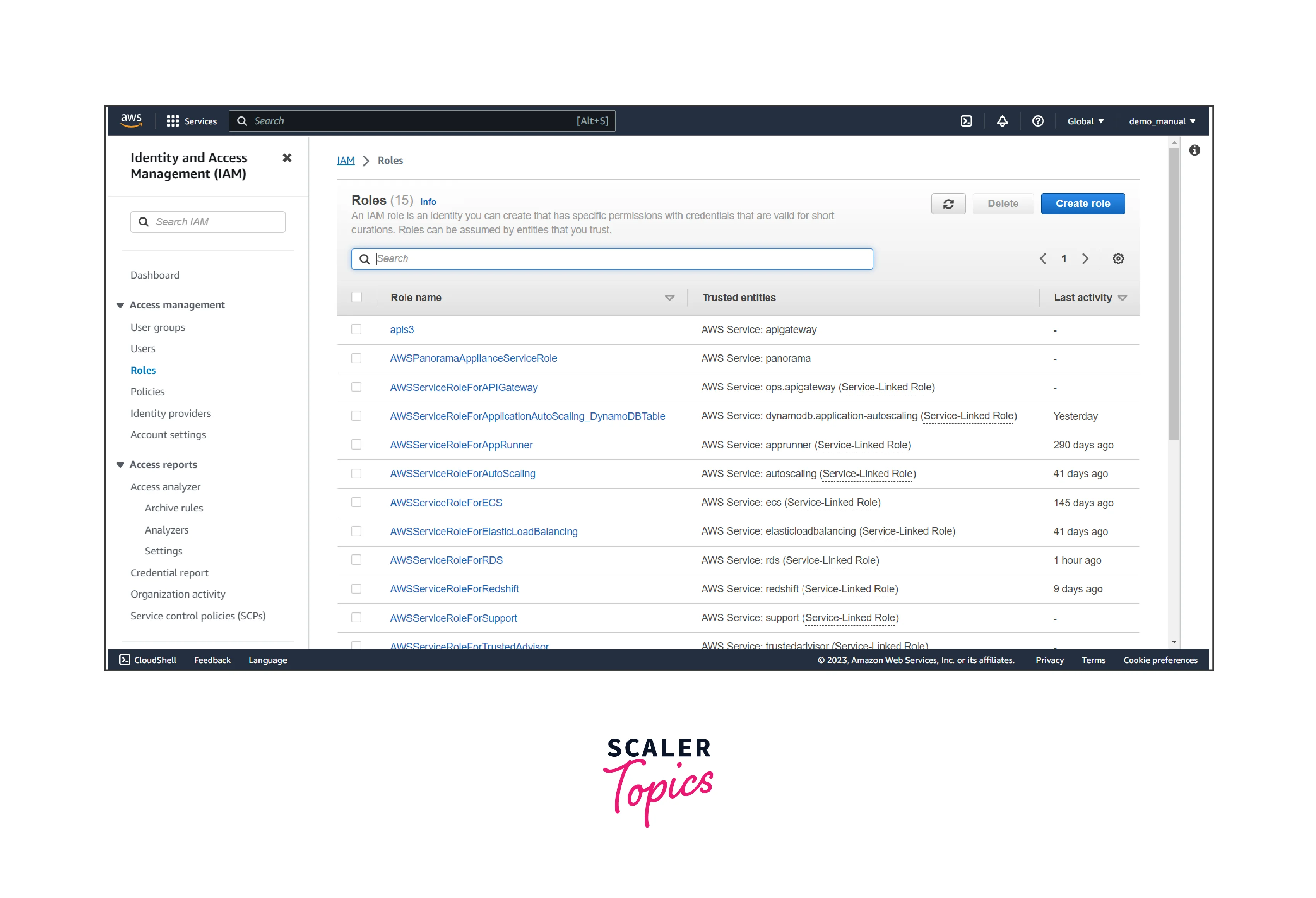1316x898 pixels.
Task: Open the Global region dropdown
Action: (x=1085, y=121)
